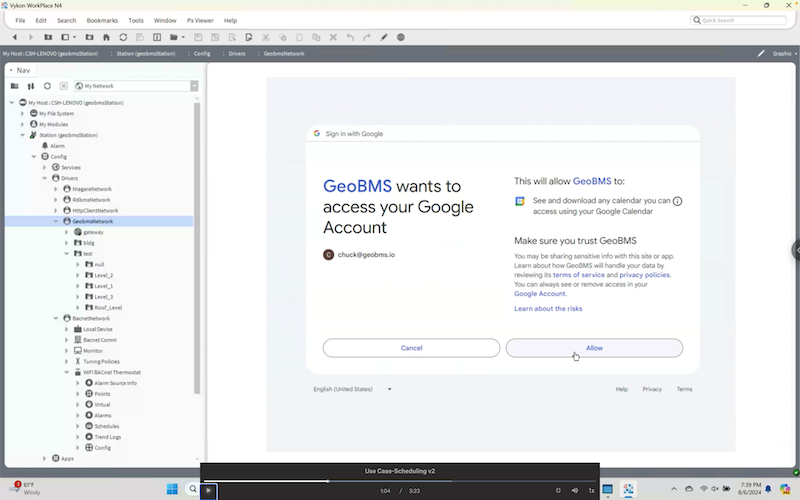Click the Learn about the risks link
This screenshot has width=800, height=500.
coord(548,309)
